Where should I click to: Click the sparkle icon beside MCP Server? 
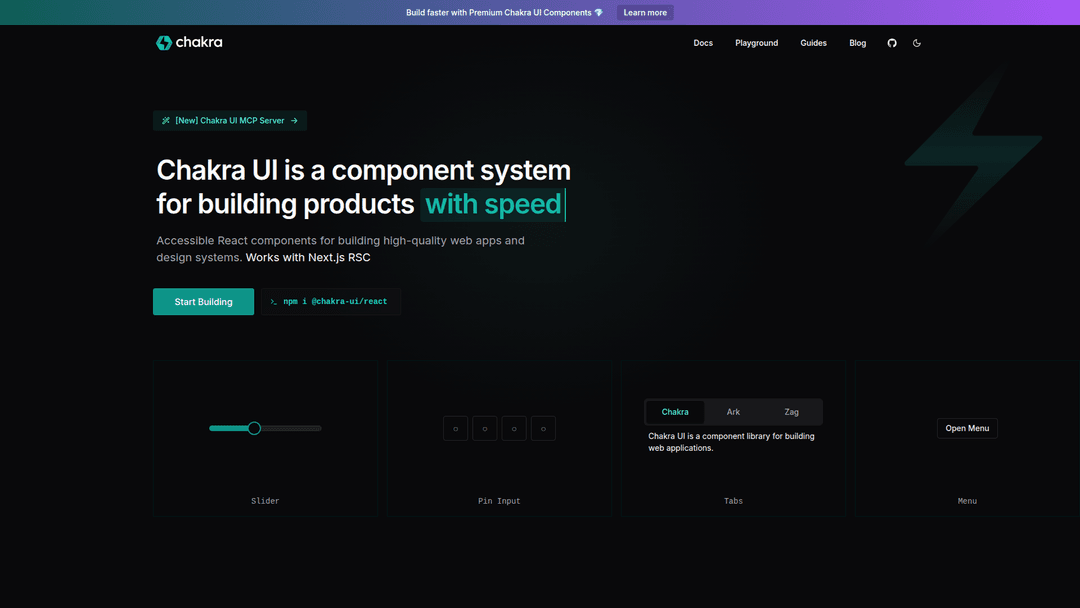pos(166,121)
